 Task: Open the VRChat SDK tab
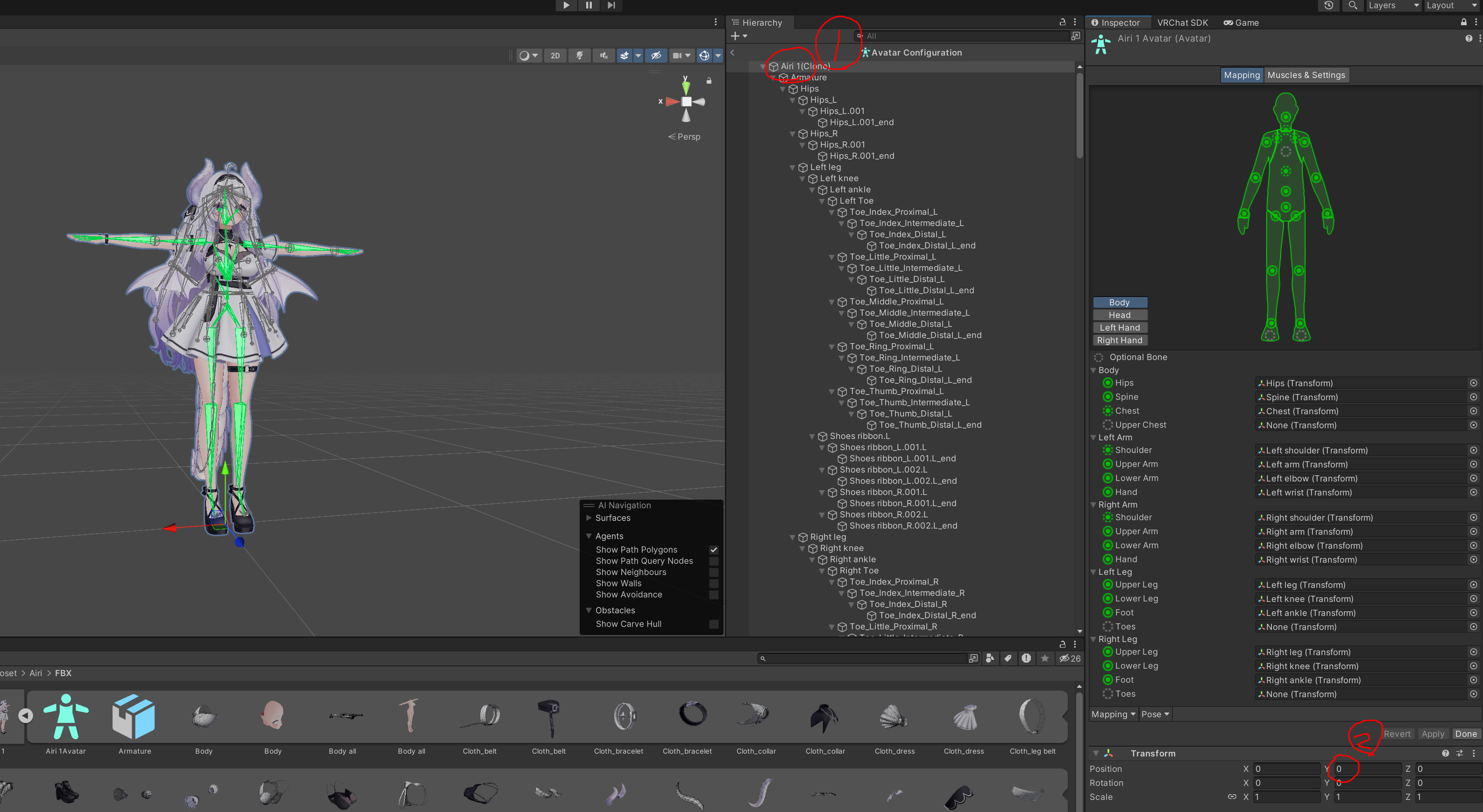click(1182, 22)
